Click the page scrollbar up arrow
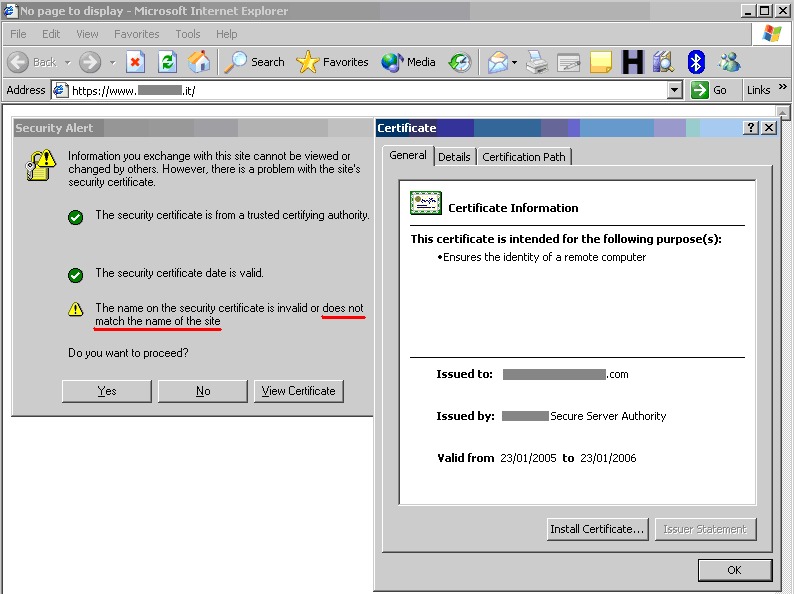Screen dimensions: 794x594 point(783,112)
